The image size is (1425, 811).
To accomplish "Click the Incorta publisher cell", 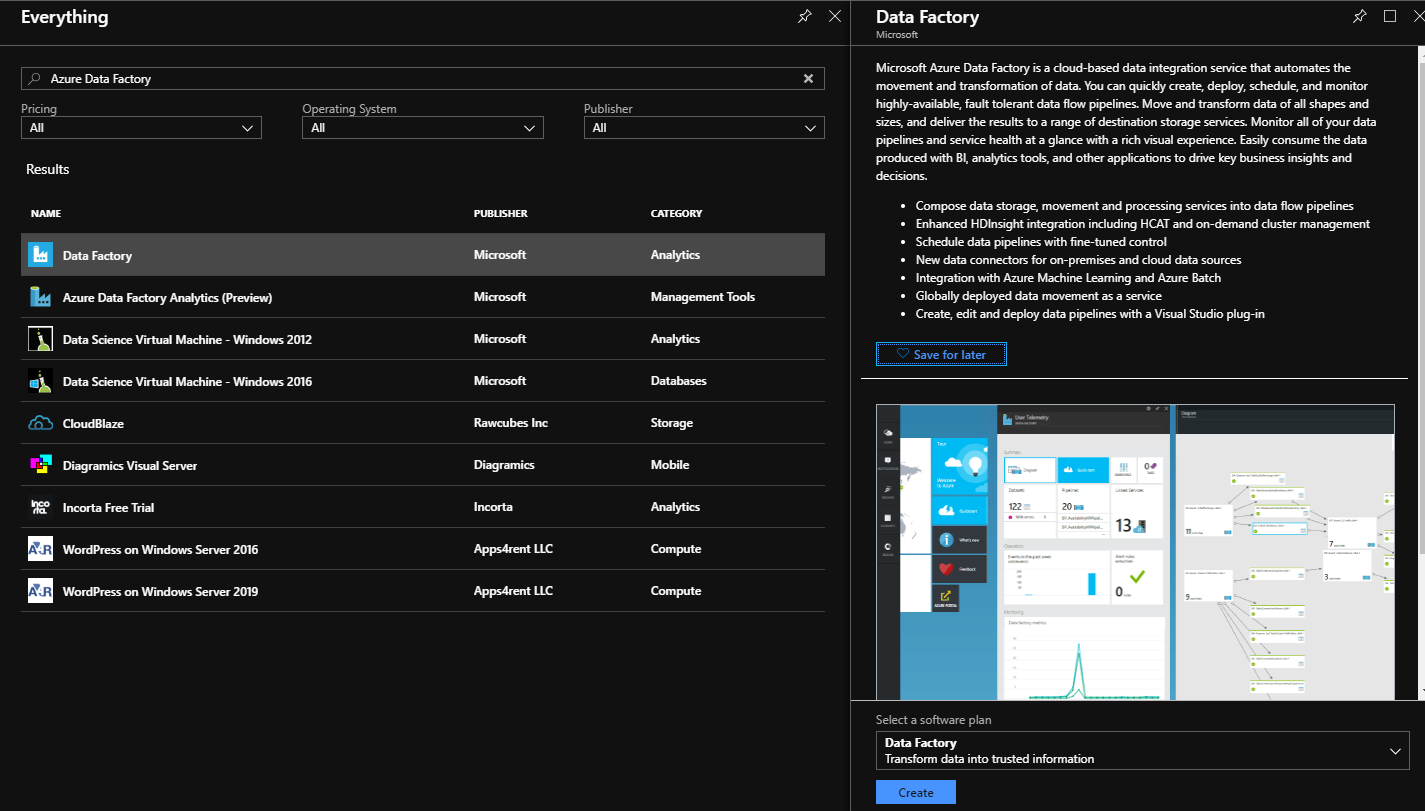I will pyautogui.click(x=493, y=507).
